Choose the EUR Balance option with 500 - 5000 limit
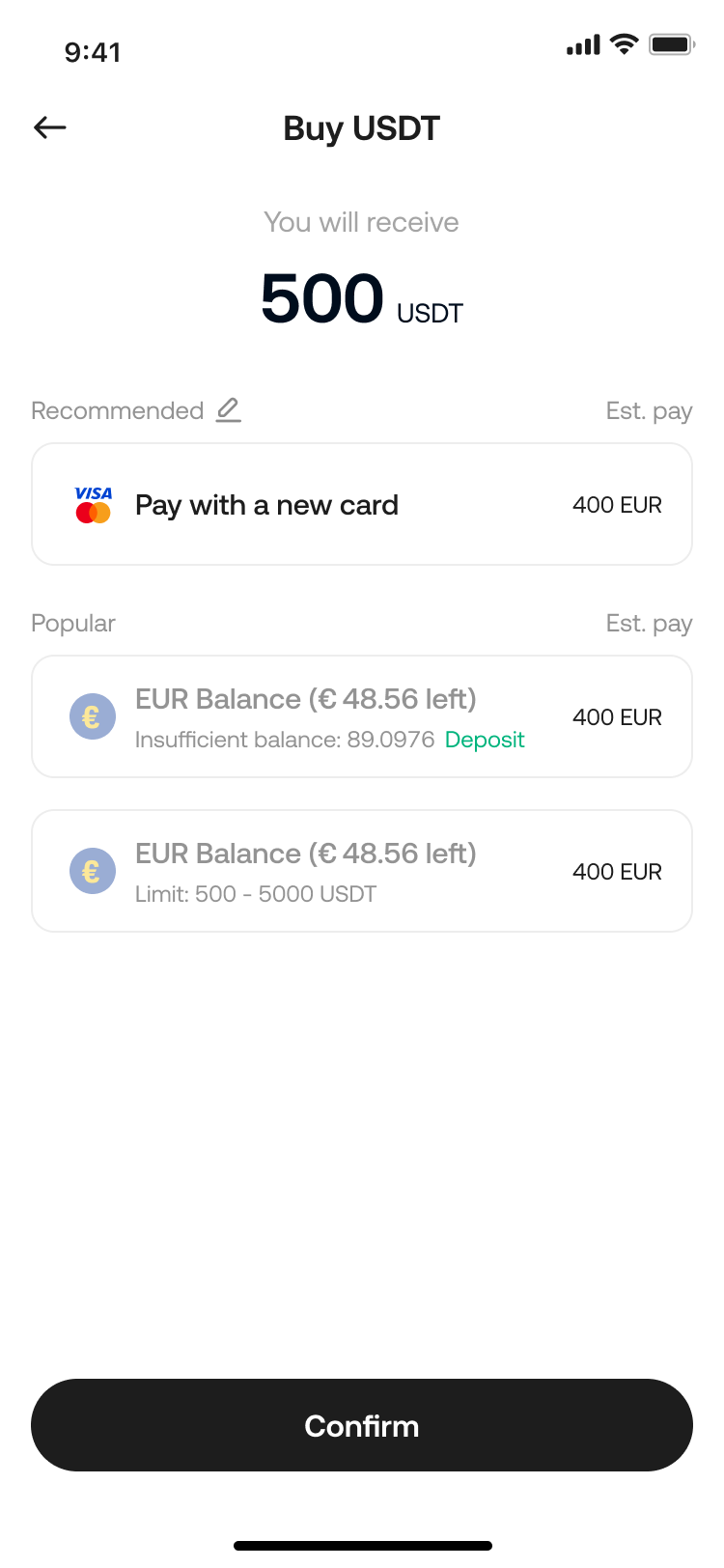Viewport: 724px width, 1568px height. click(305, 854)
